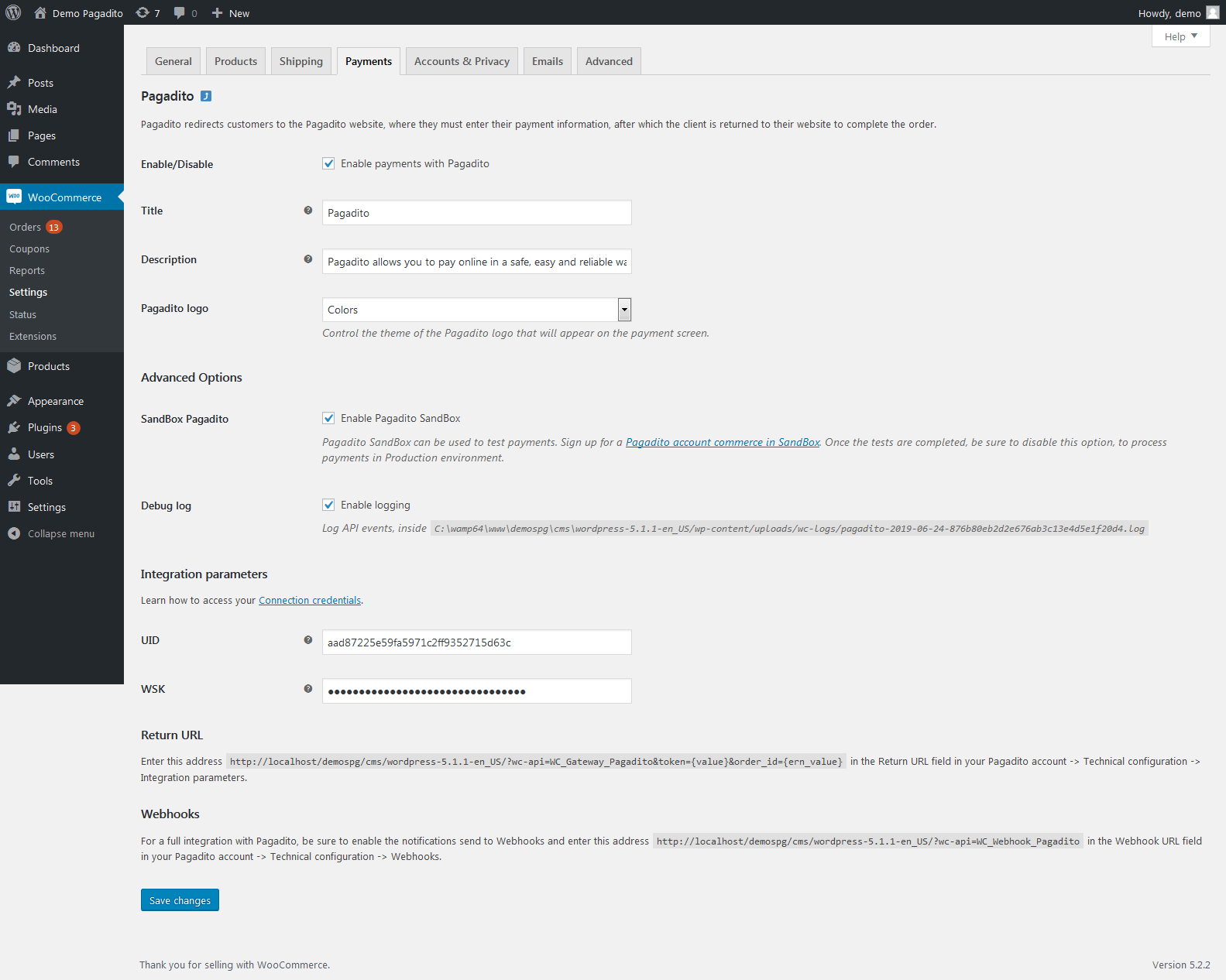This screenshot has width=1226, height=980.
Task: Open the Connection credentials link
Action: pyautogui.click(x=310, y=601)
